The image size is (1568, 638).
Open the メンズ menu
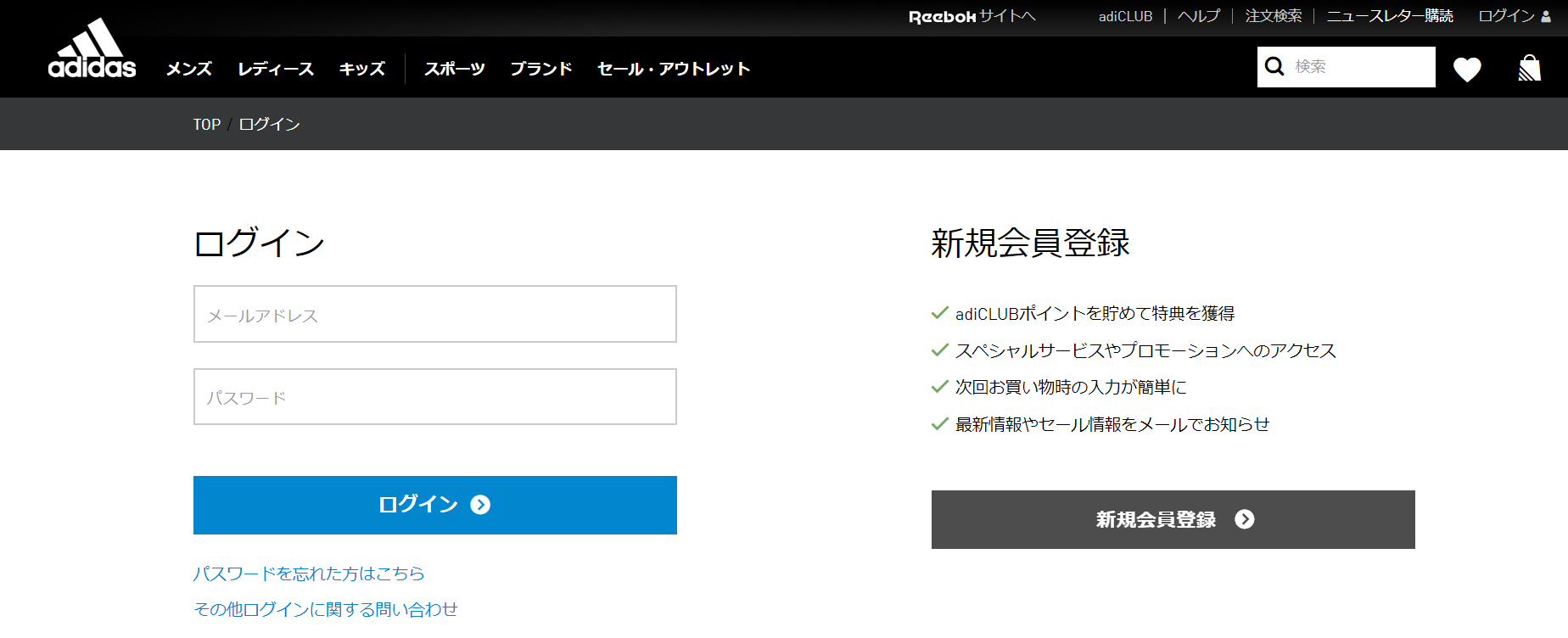click(x=188, y=69)
